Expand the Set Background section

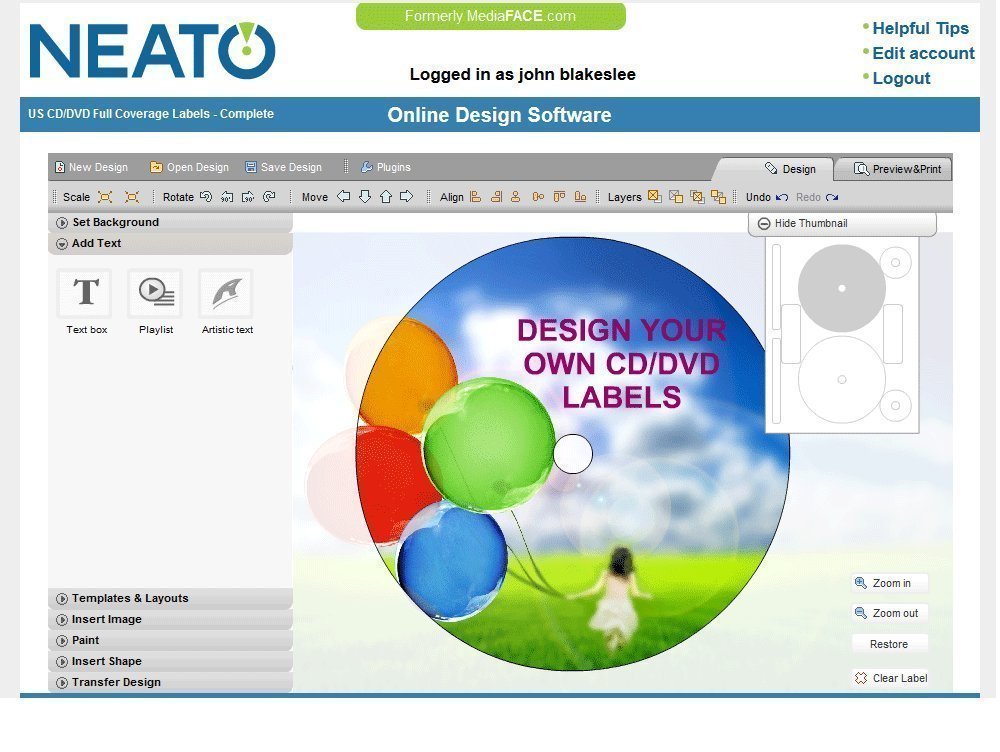[x=114, y=223]
